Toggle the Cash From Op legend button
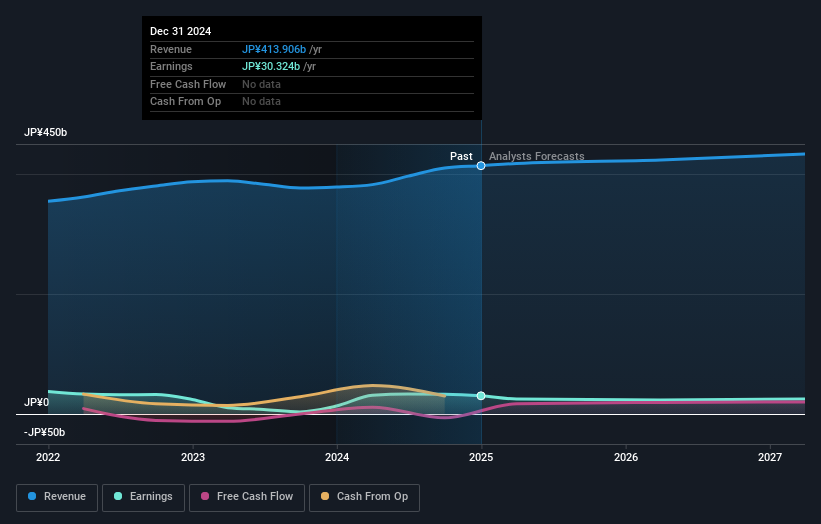The height and width of the screenshot is (524, 821). click(x=364, y=497)
